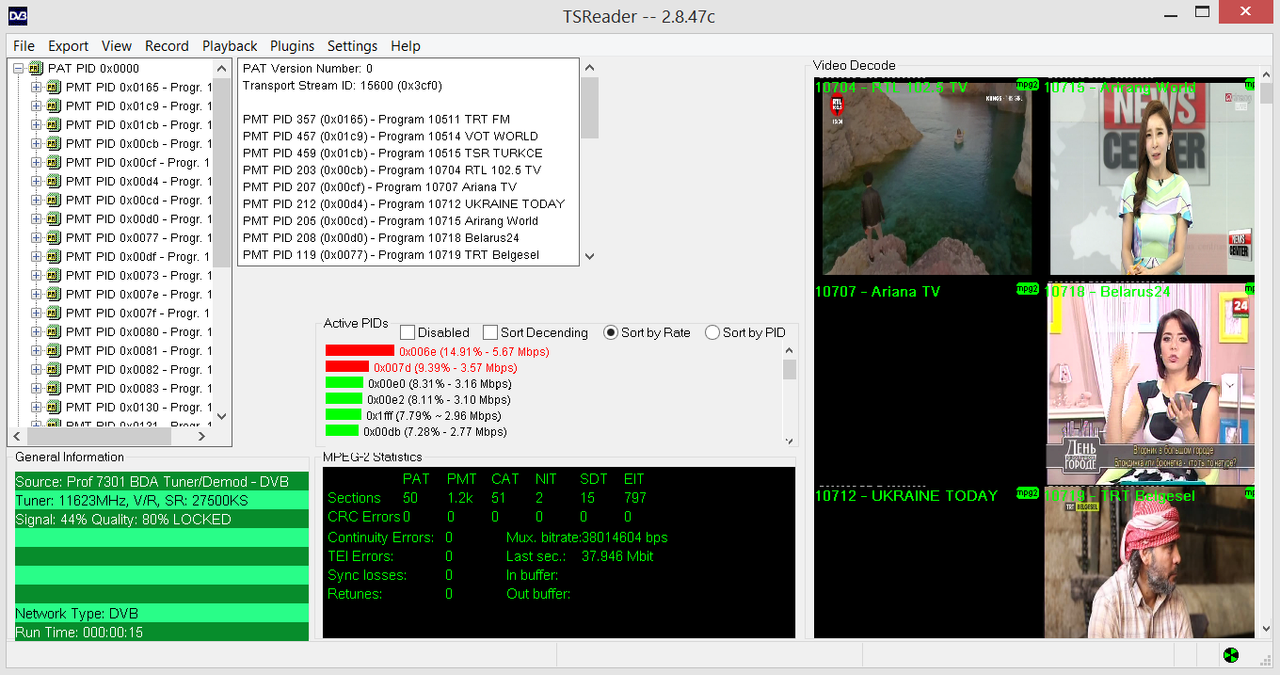
Task: Click the Active PIDs list scroll-down arrow
Action: 789,440
